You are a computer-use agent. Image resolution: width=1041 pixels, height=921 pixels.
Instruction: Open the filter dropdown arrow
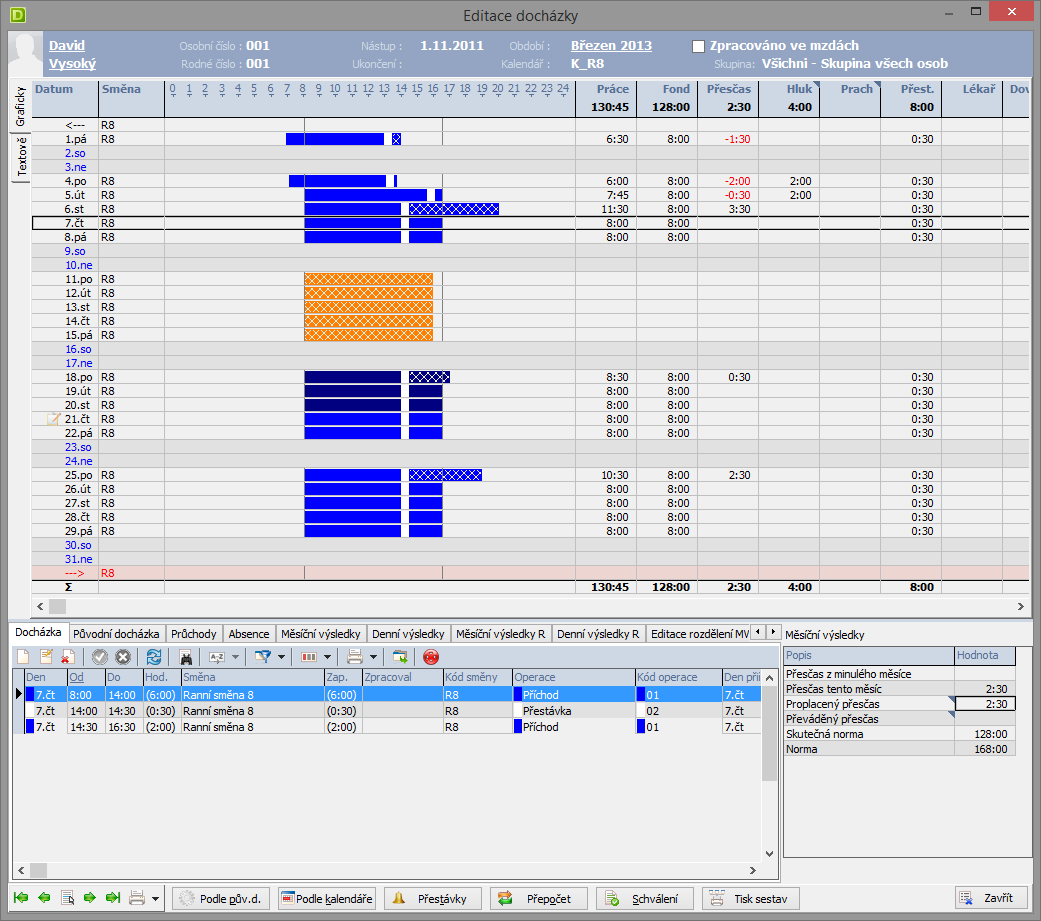point(282,657)
